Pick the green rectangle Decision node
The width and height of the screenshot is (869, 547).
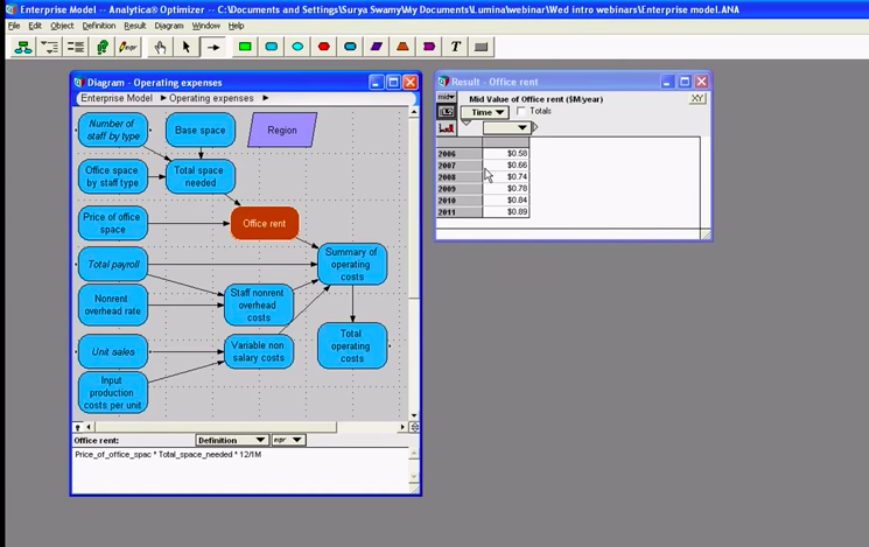click(245, 47)
